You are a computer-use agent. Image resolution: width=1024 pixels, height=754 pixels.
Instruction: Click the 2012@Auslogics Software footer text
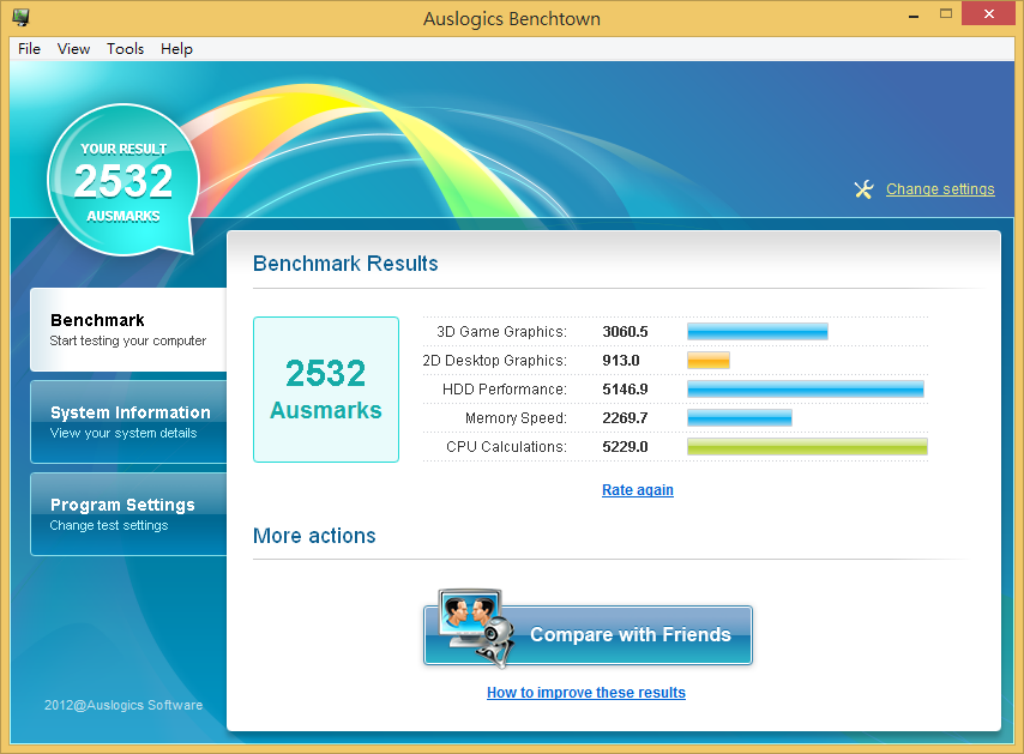pyautogui.click(x=123, y=705)
